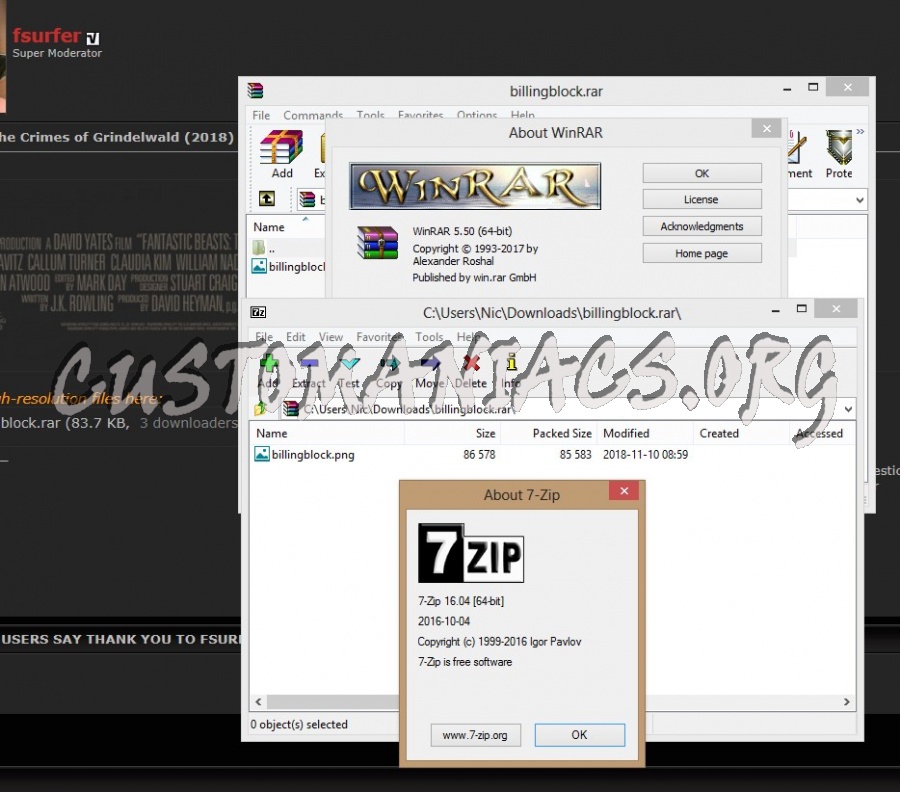900x792 pixels.
Task: Select the billingblock file in WinRAR list
Action: [x=289, y=267]
